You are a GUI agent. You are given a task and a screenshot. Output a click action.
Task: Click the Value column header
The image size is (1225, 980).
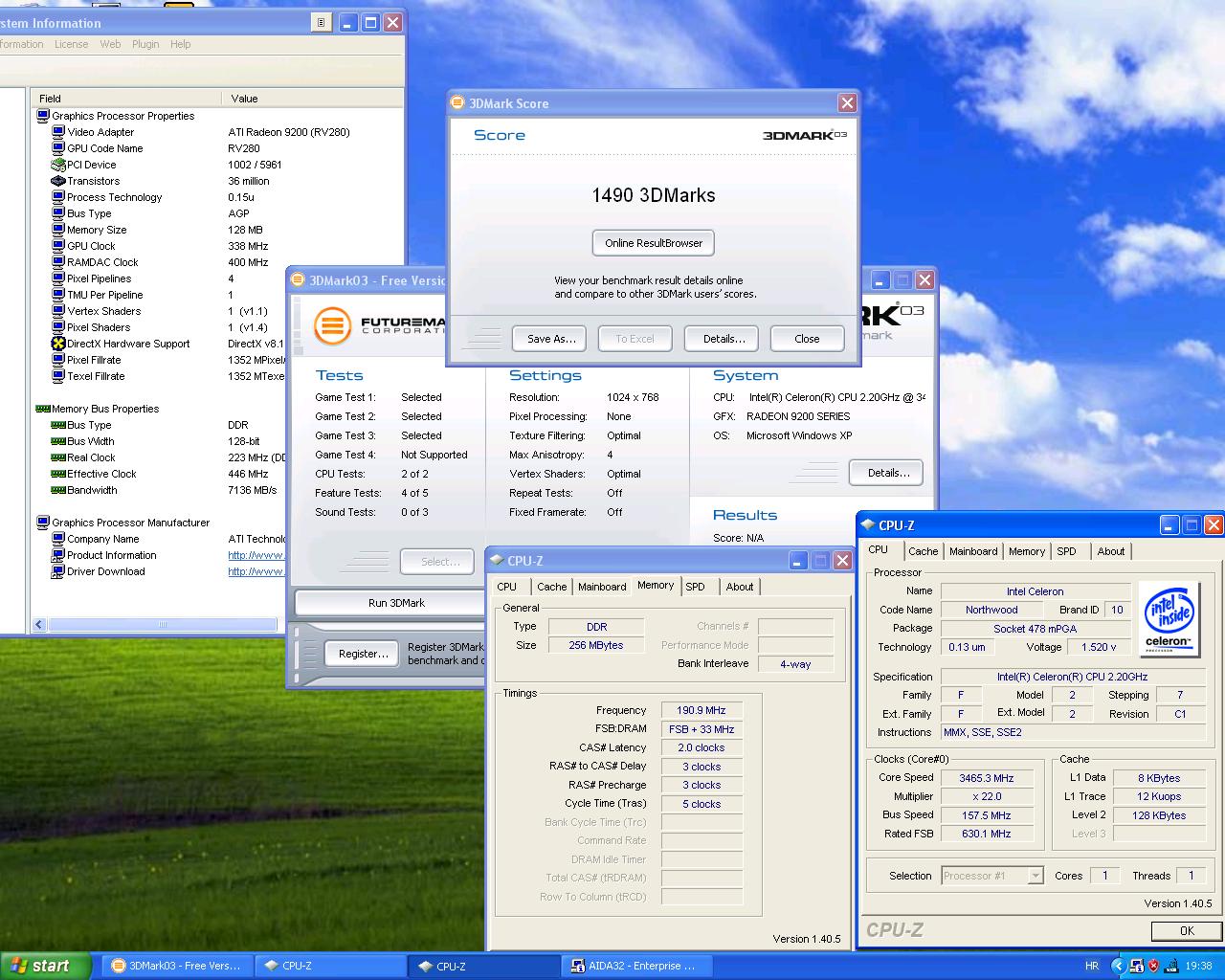point(313,99)
